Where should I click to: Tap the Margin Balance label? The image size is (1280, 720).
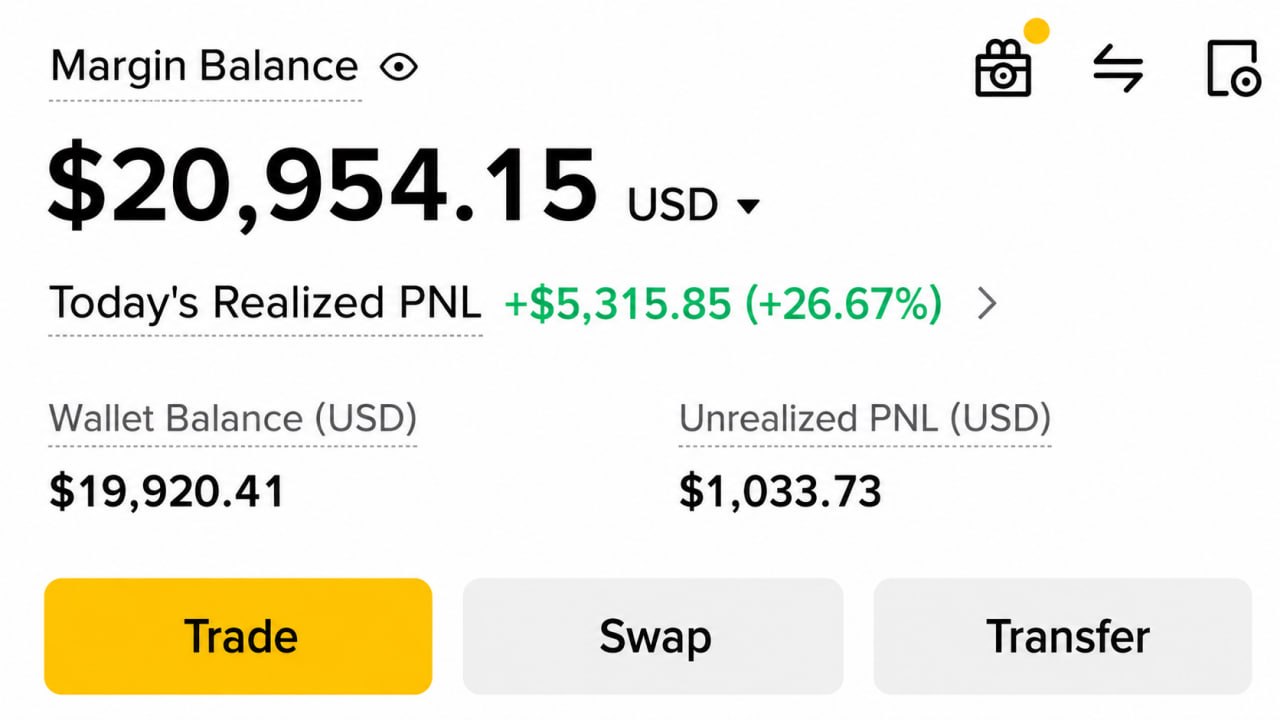click(x=204, y=67)
